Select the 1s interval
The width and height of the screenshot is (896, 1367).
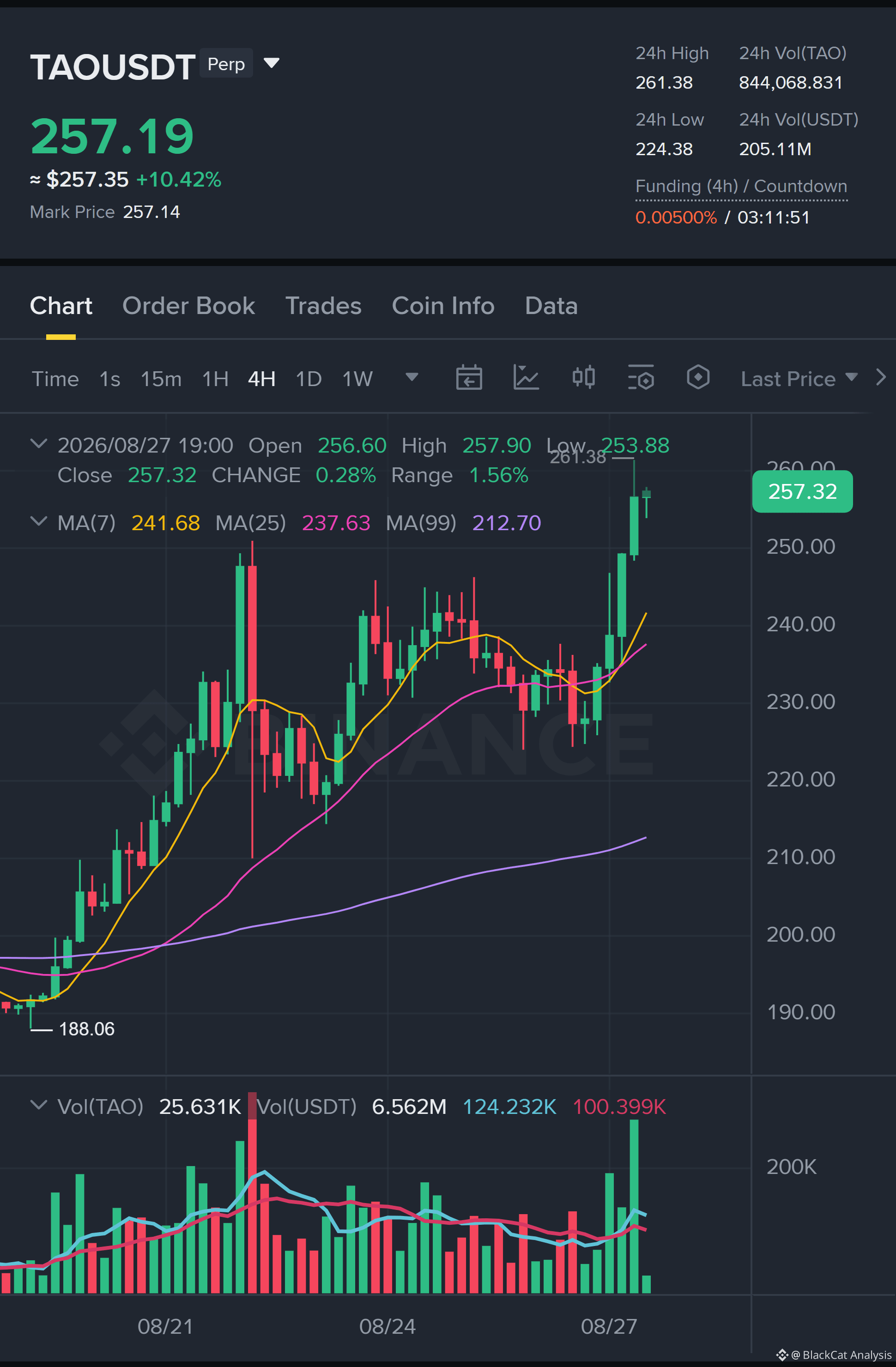click(x=110, y=379)
